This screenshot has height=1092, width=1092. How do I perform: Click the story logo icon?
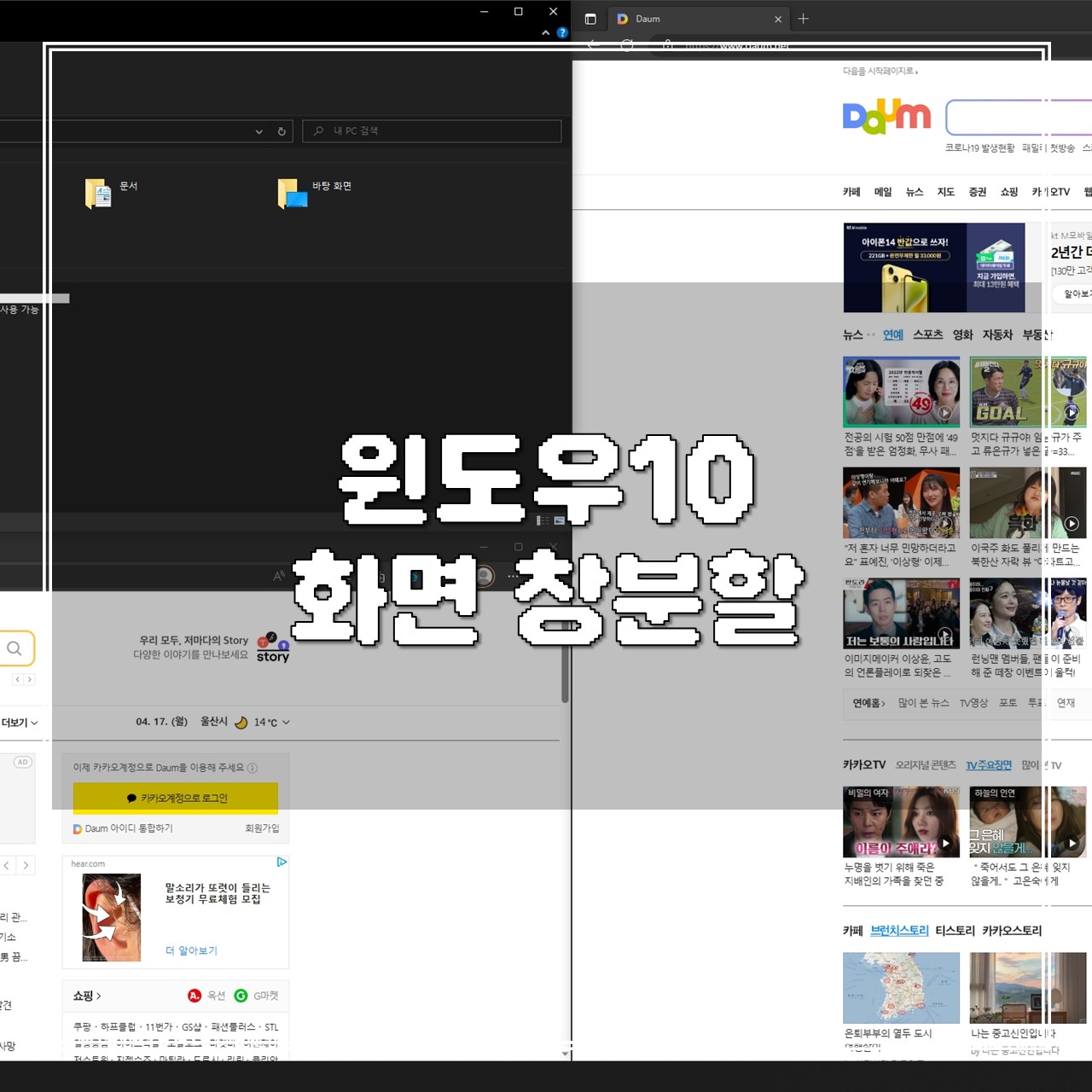[x=273, y=648]
